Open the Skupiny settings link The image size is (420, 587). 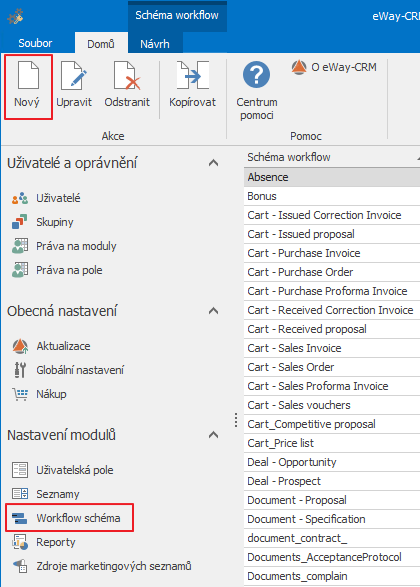coord(55,222)
